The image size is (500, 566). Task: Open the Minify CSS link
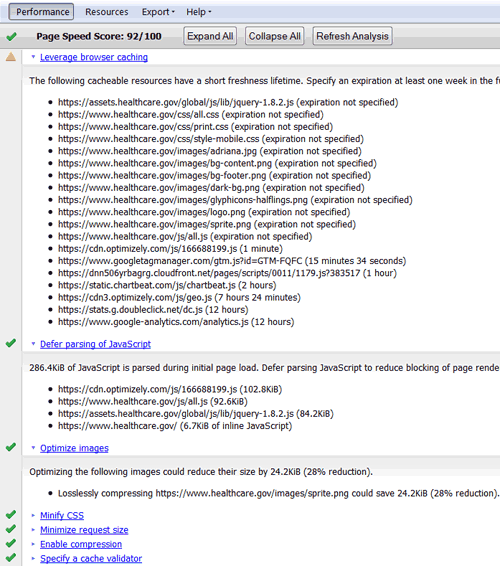tap(62, 515)
